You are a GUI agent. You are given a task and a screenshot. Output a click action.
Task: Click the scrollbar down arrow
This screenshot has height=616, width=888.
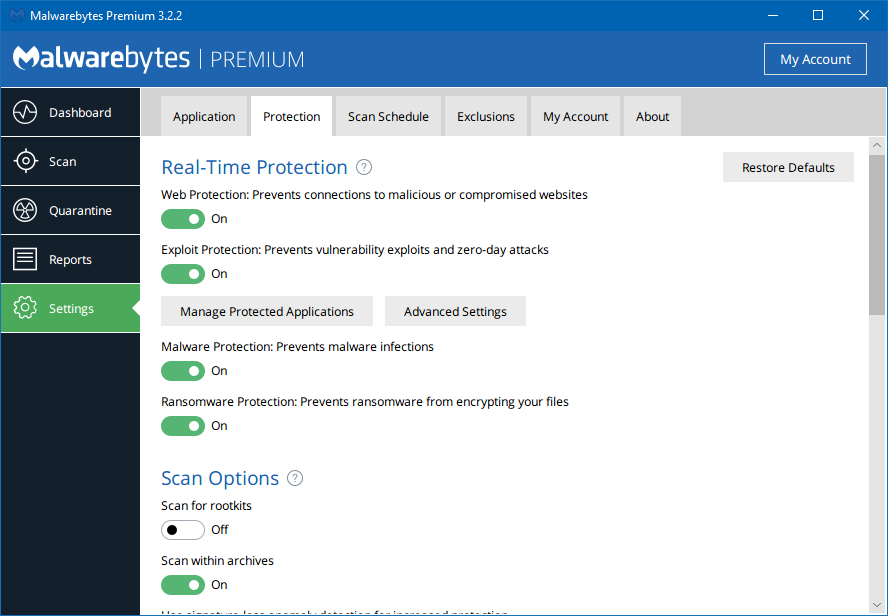[877, 607]
